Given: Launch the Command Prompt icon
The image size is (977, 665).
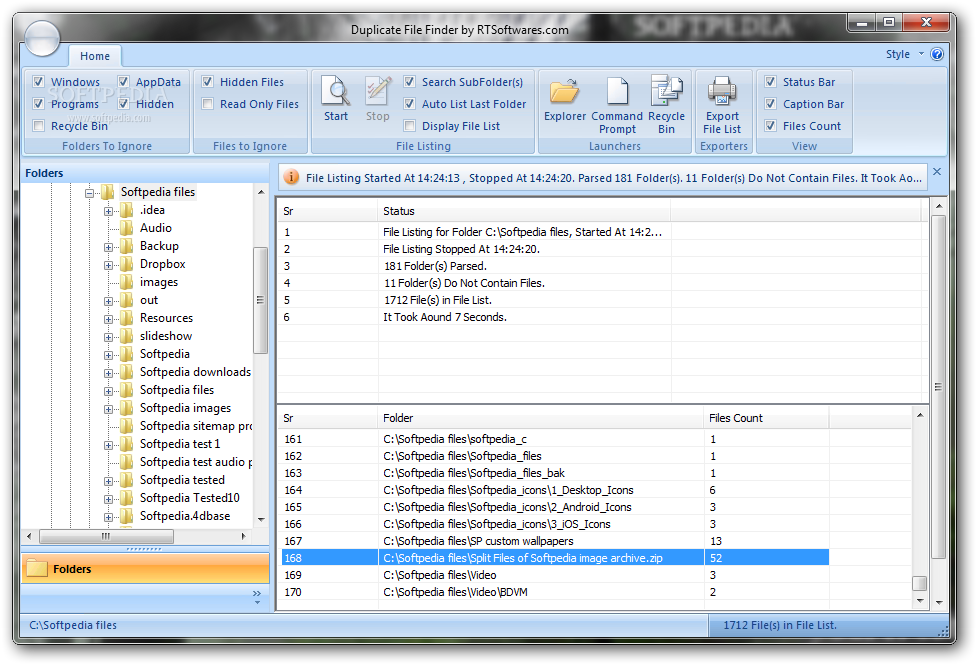Looking at the screenshot, I should (x=617, y=91).
